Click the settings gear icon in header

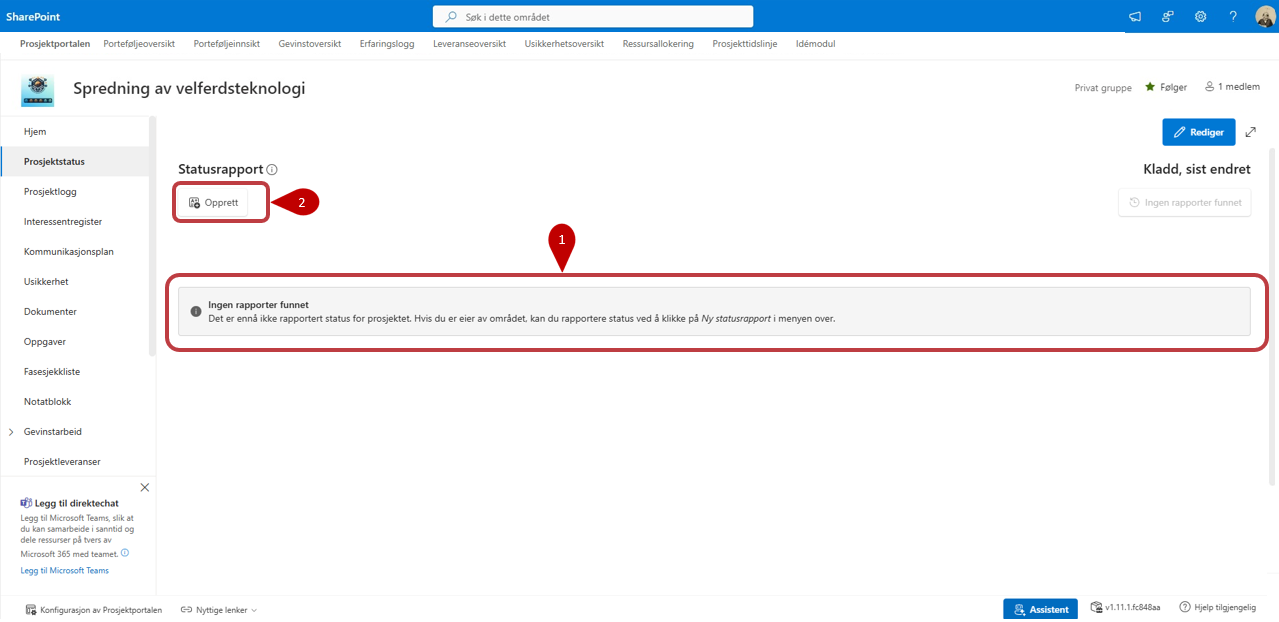pyautogui.click(x=1200, y=16)
